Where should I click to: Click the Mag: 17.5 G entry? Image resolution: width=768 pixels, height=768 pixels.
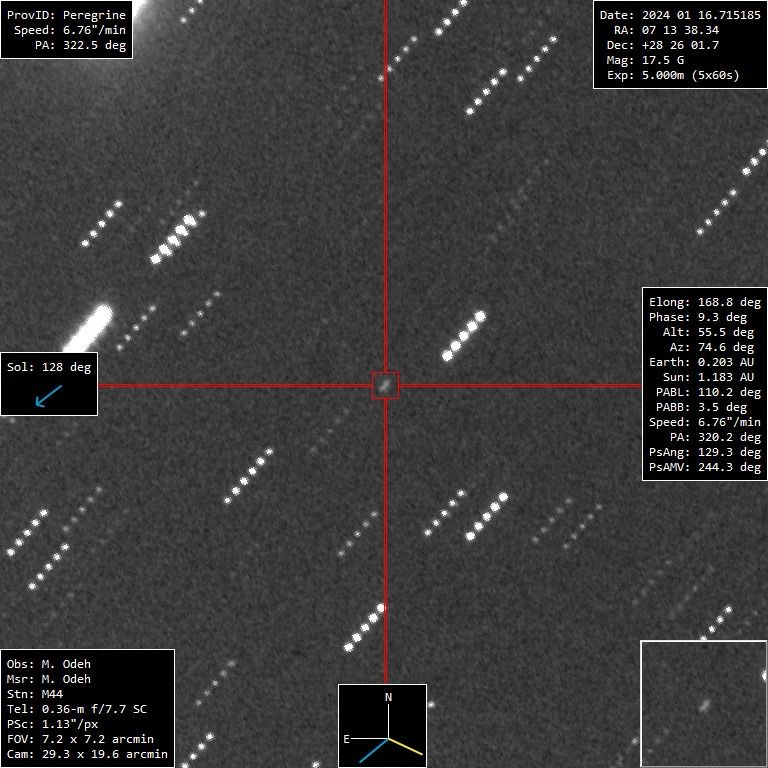[651, 61]
